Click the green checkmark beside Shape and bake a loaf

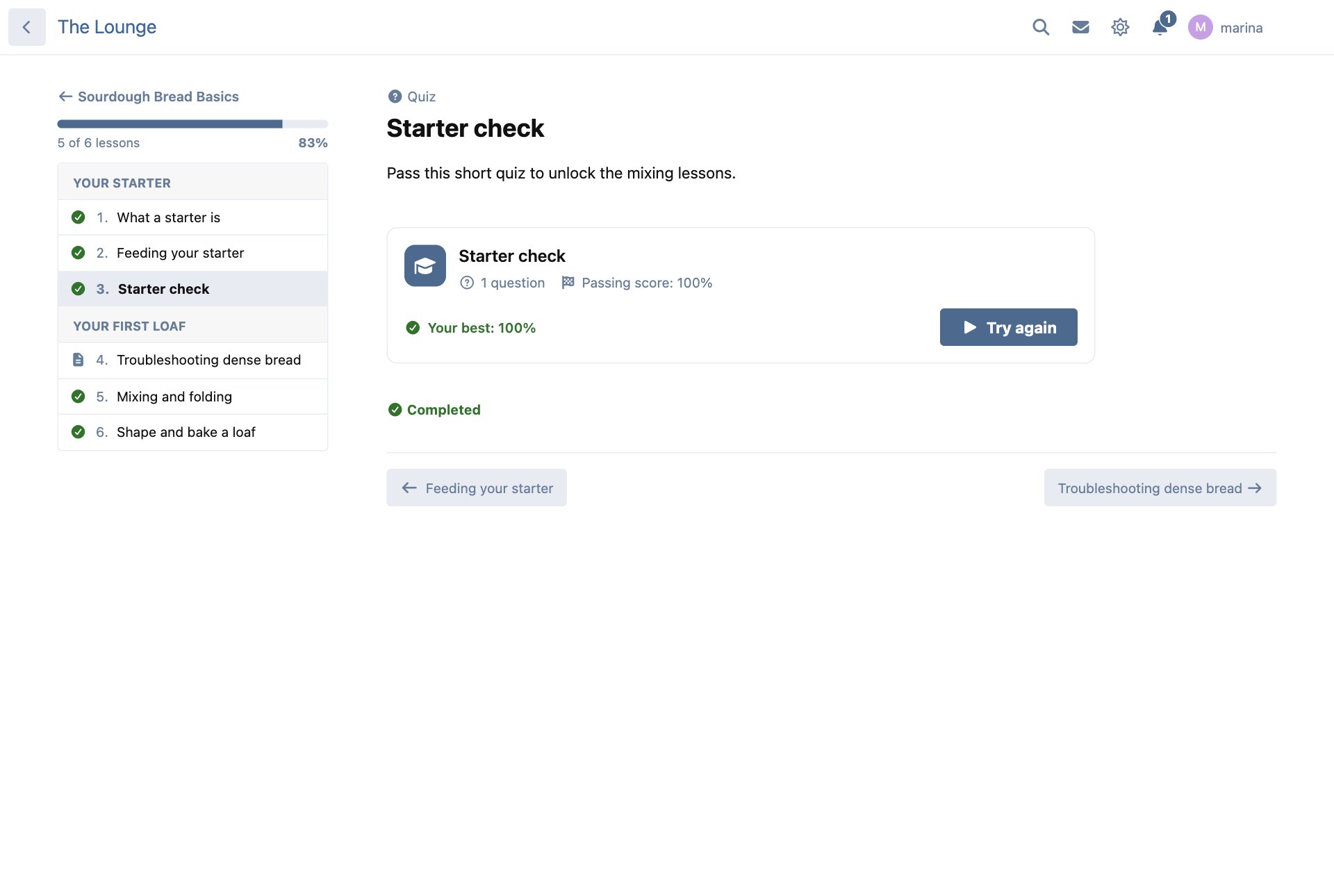(x=79, y=432)
